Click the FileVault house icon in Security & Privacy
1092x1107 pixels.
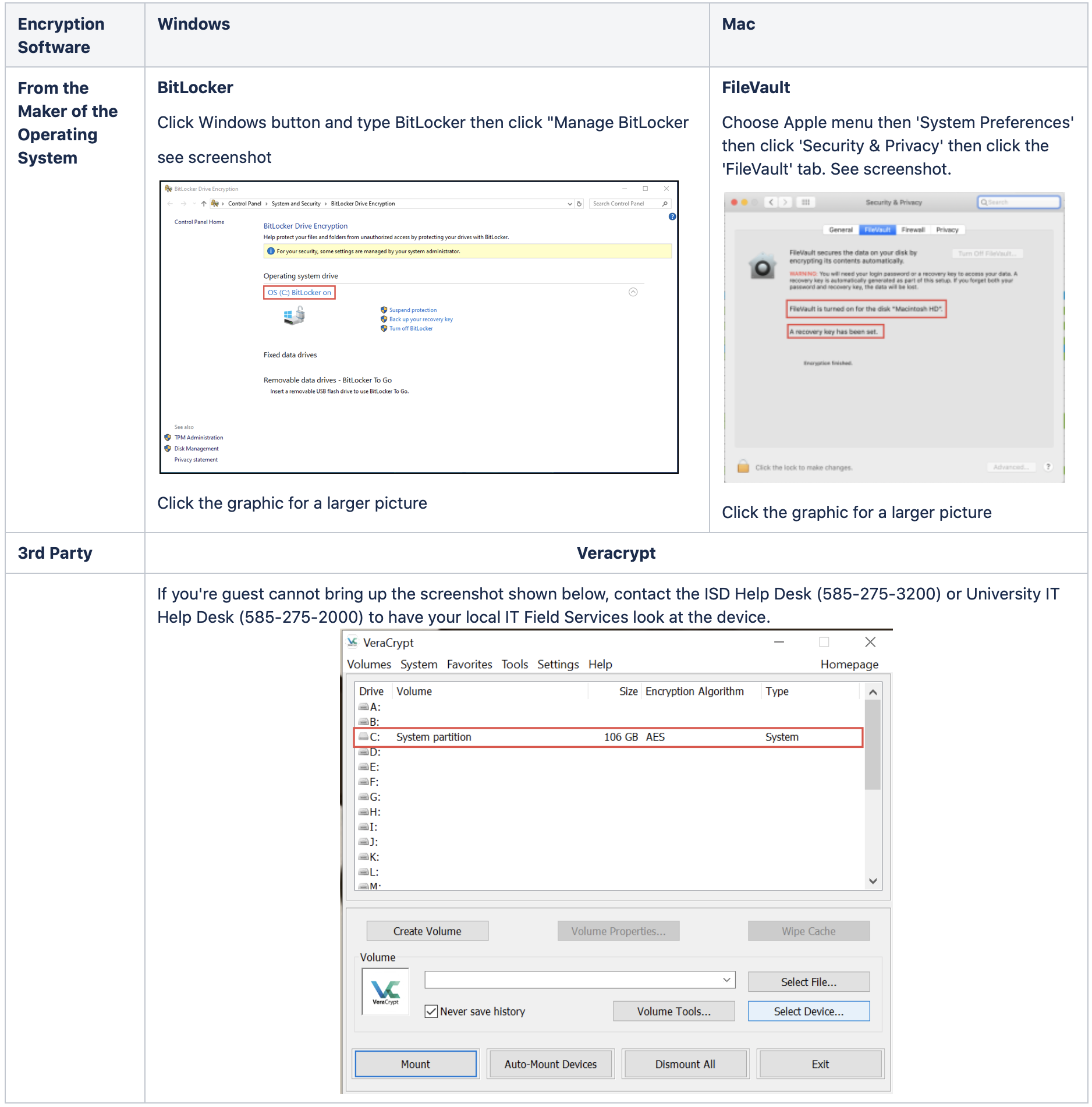click(763, 267)
